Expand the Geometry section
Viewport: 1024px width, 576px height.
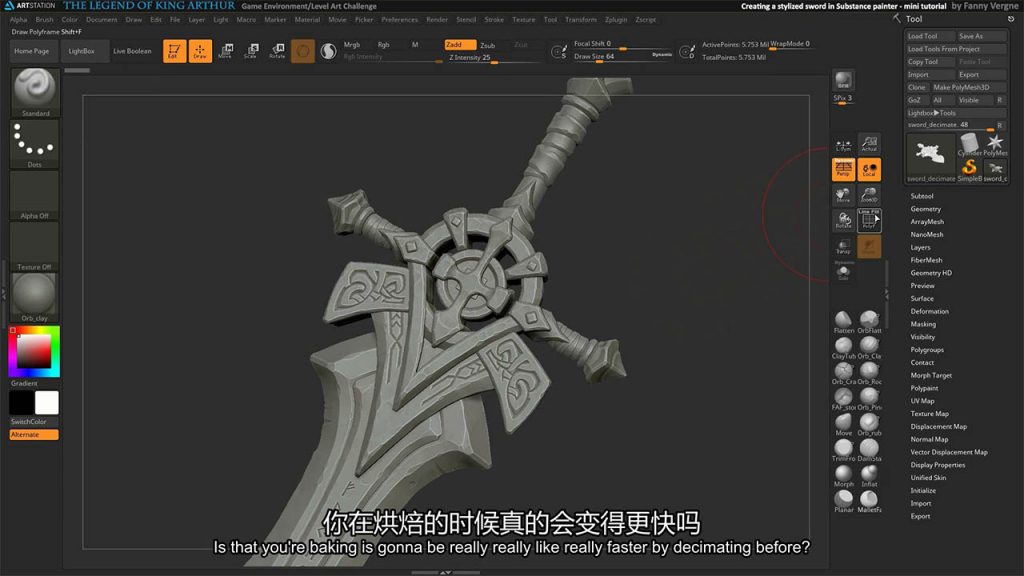click(x=925, y=209)
